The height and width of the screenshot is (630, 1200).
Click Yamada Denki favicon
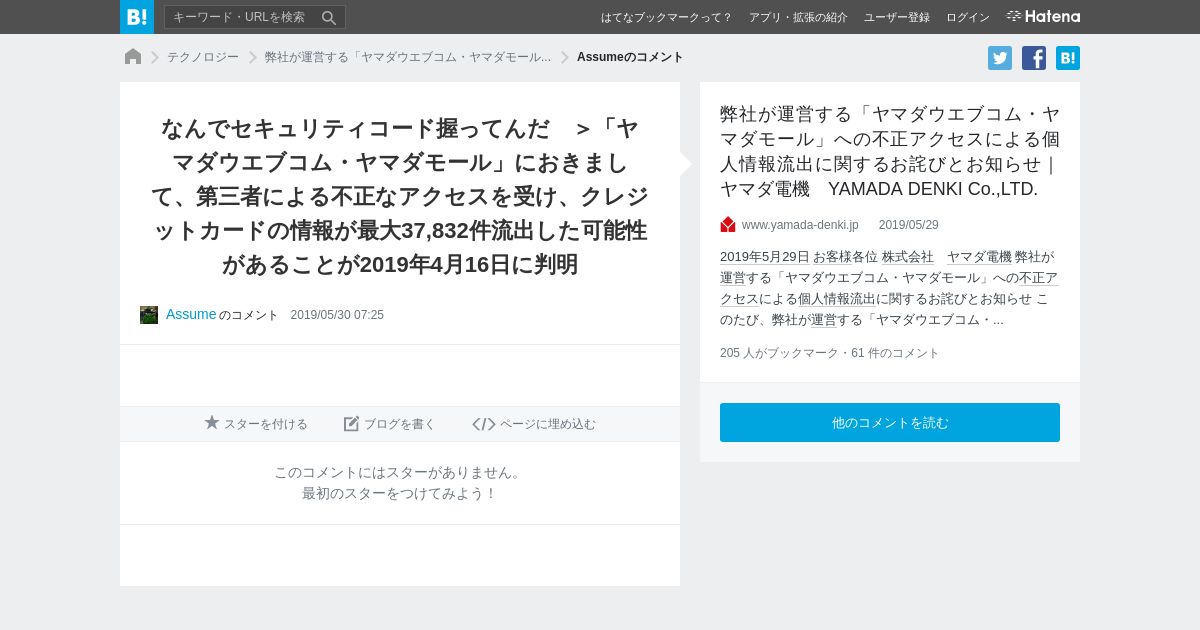[x=728, y=225]
